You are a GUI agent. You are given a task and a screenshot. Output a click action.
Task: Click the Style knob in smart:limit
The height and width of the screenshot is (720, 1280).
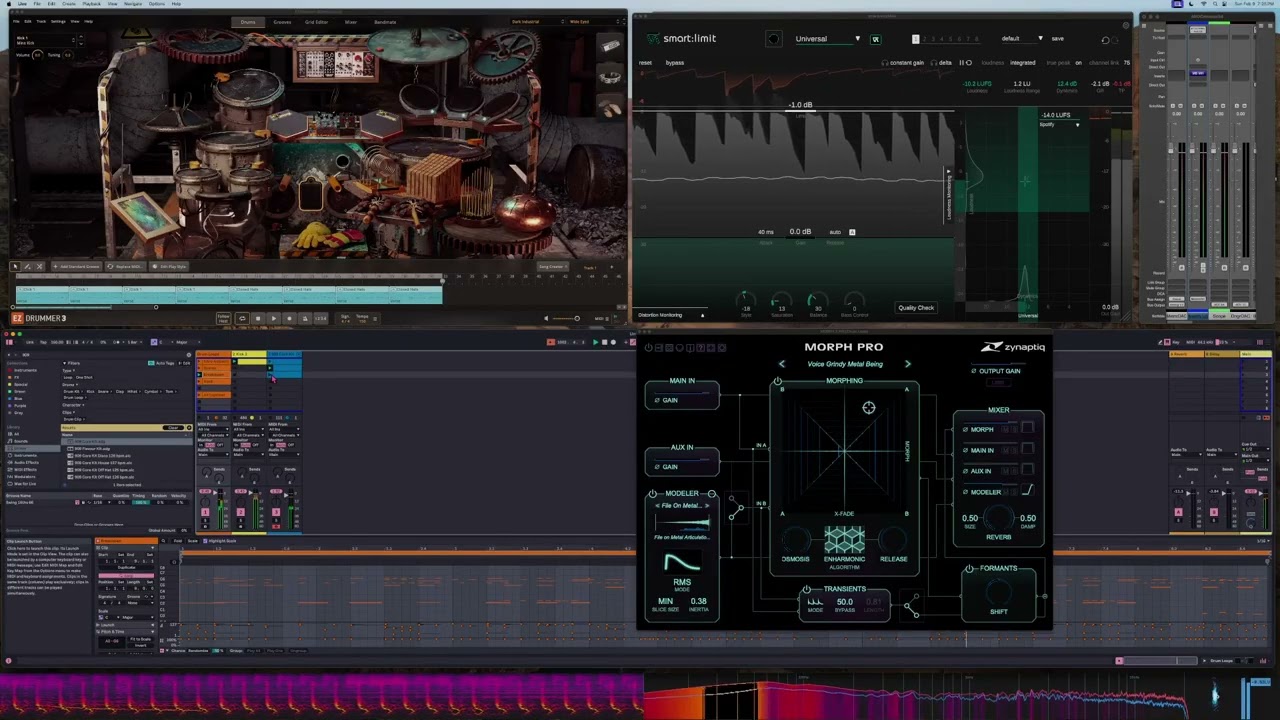[745, 300]
